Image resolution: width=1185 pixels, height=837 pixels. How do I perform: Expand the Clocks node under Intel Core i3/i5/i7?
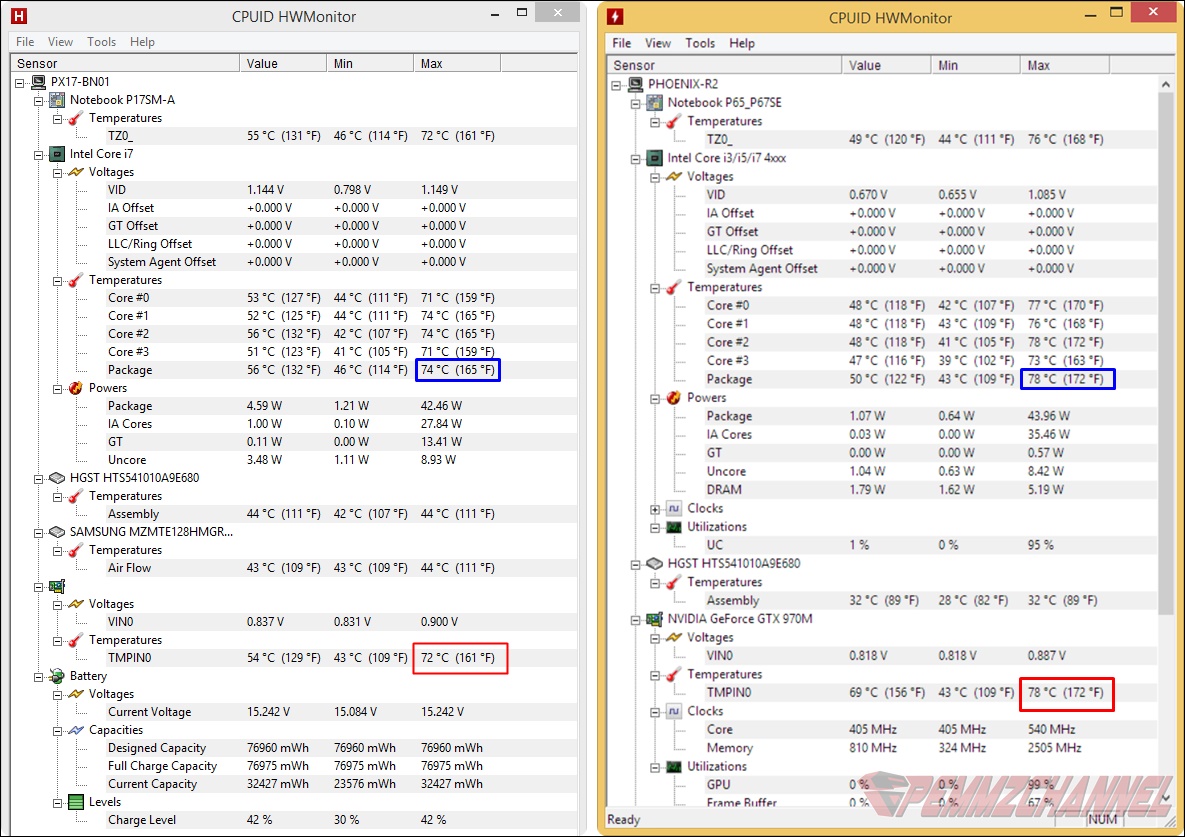coord(655,509)
